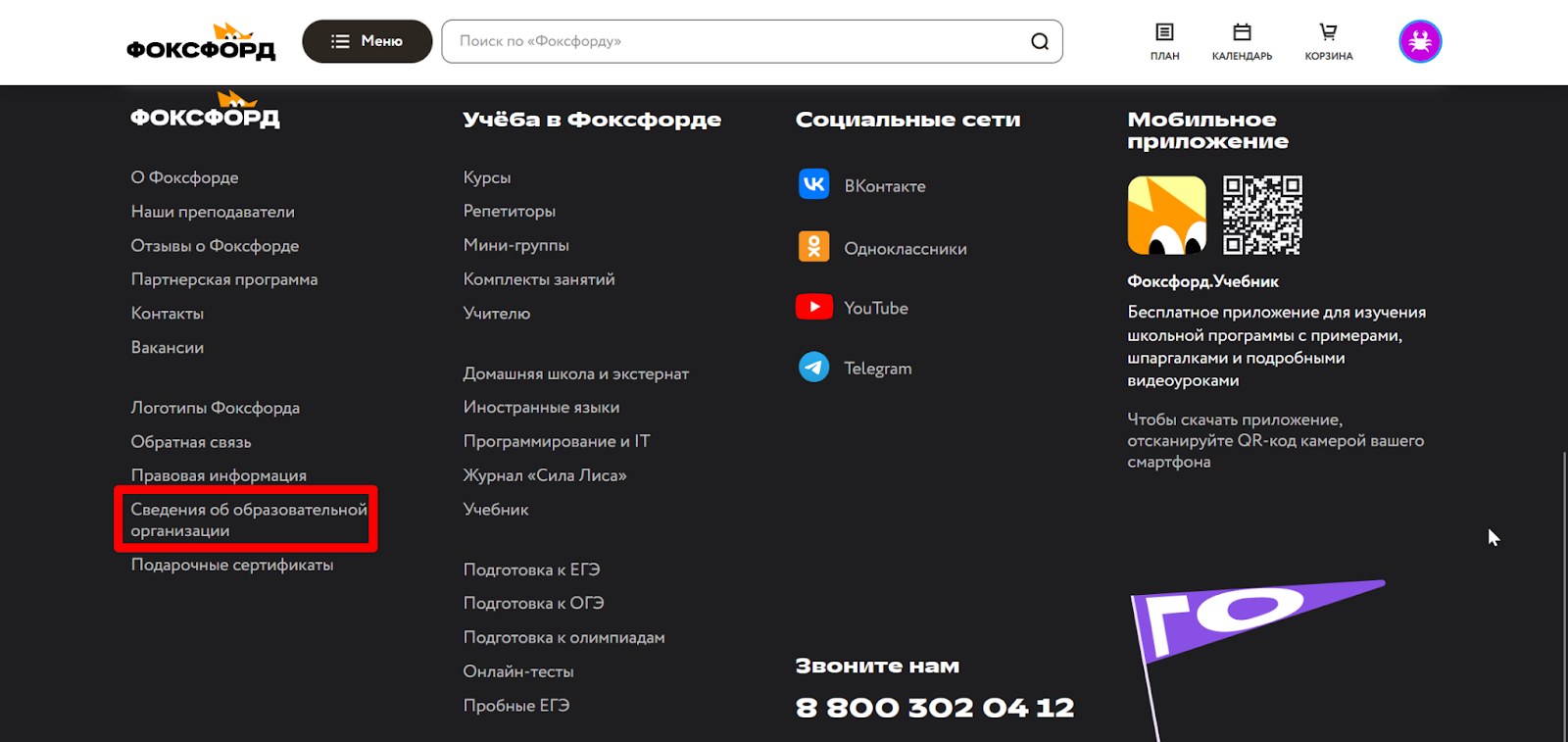Open the Одноклассники icon
This screenshot has width=1568, height=742.
pyautogui.click(x=814, y=247)
